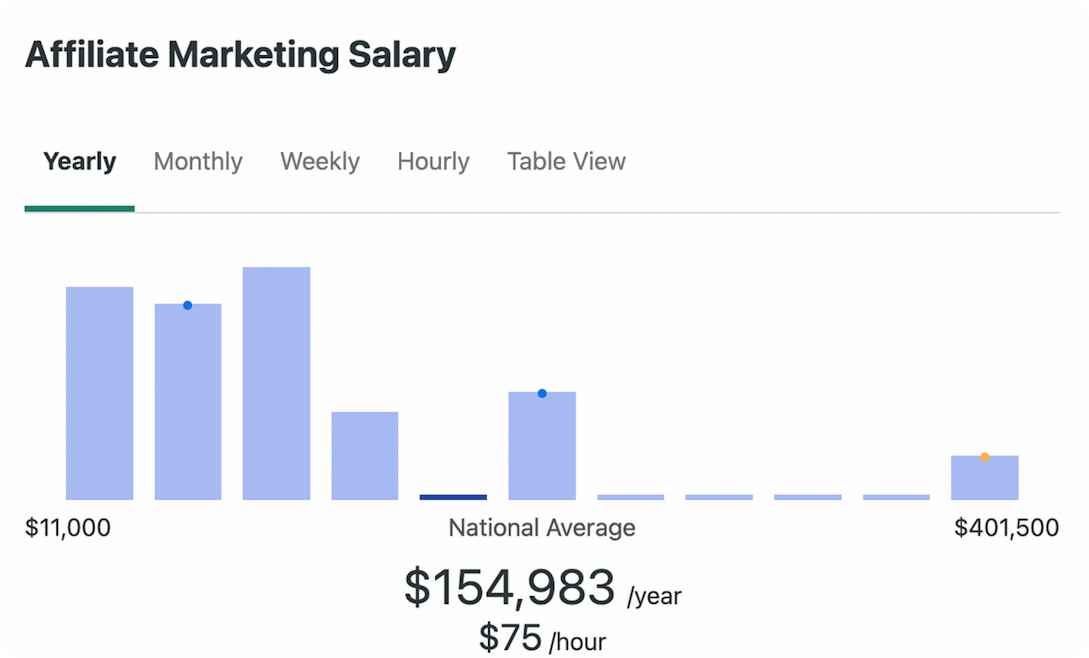Click the $11,000 minimum salary label
The width and height of the screenshot is (1089, 658).
coord(68,528)
